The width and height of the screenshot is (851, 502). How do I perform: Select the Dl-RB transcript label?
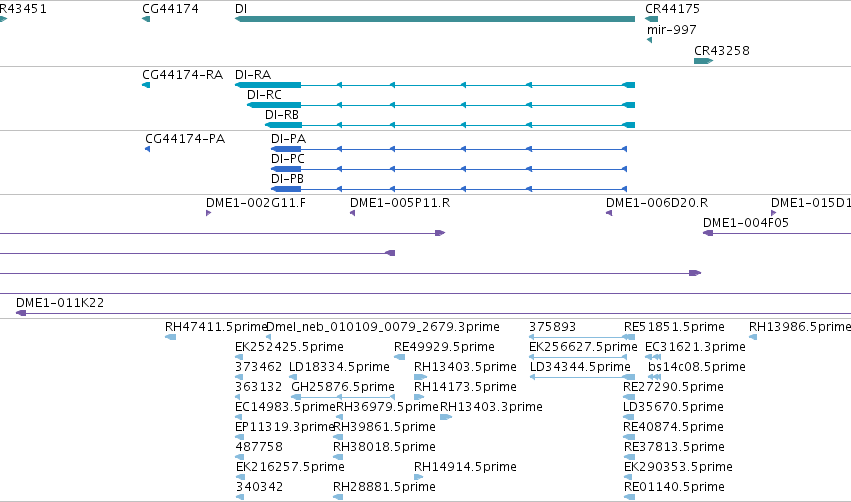click(282, 115)
